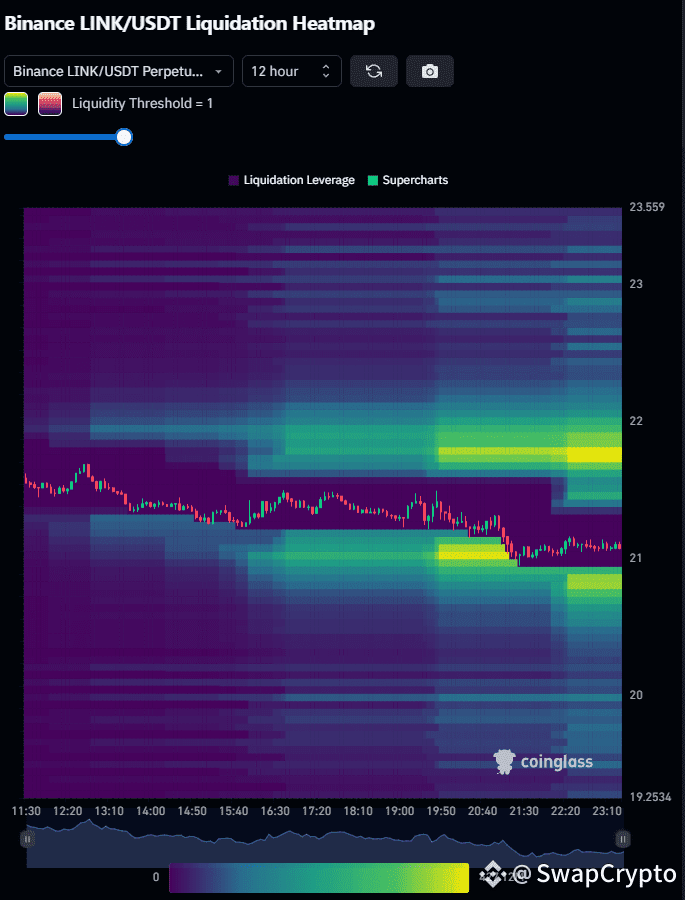Click the 14:00 time axis label
The width and height of the screenshot is (685, 900).
(x=151, y=811)
